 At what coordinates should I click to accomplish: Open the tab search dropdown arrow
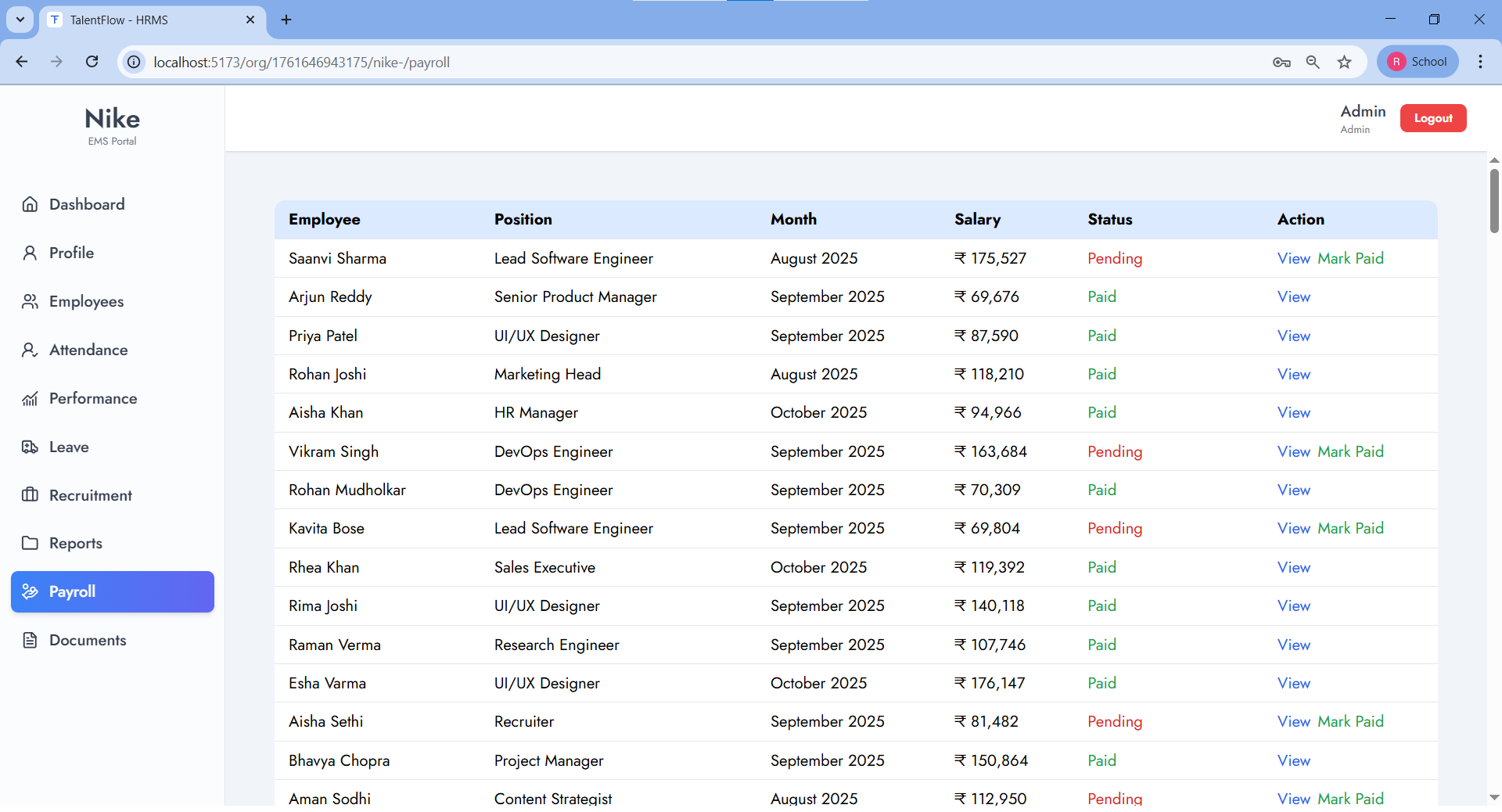point(20,20)
